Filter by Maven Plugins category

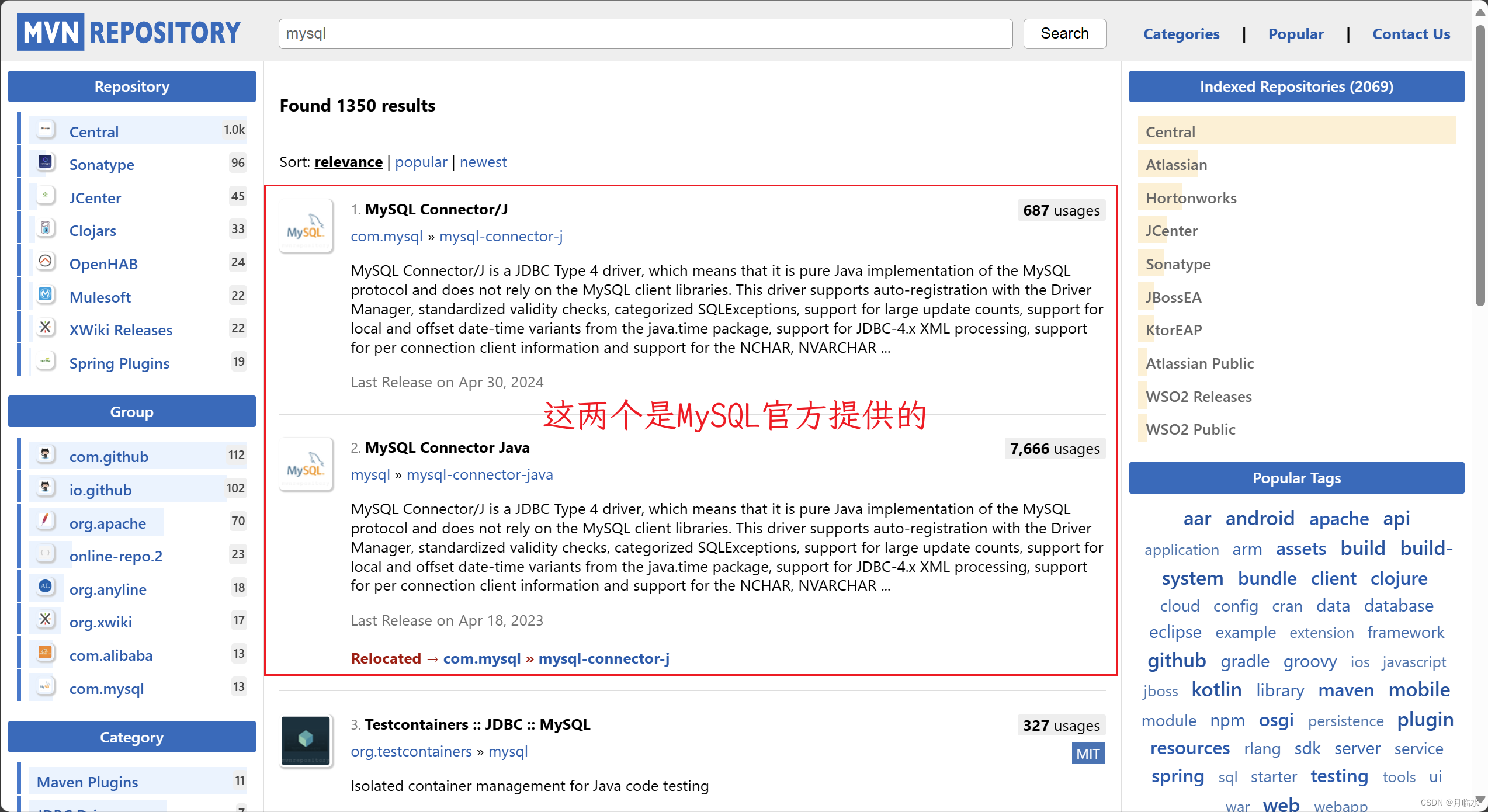coord(88,782)
